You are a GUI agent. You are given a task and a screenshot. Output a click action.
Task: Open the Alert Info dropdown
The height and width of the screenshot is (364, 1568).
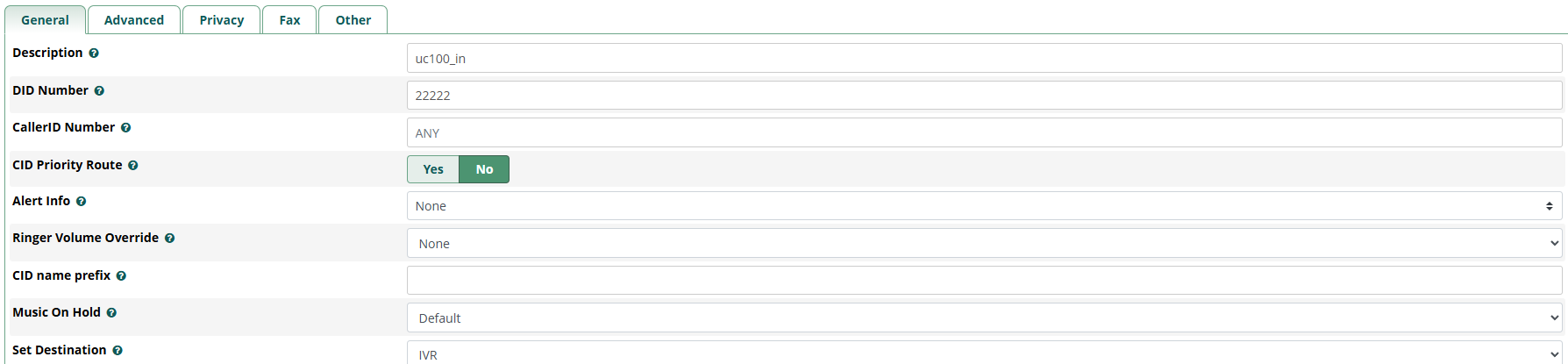tap(984, 206)
